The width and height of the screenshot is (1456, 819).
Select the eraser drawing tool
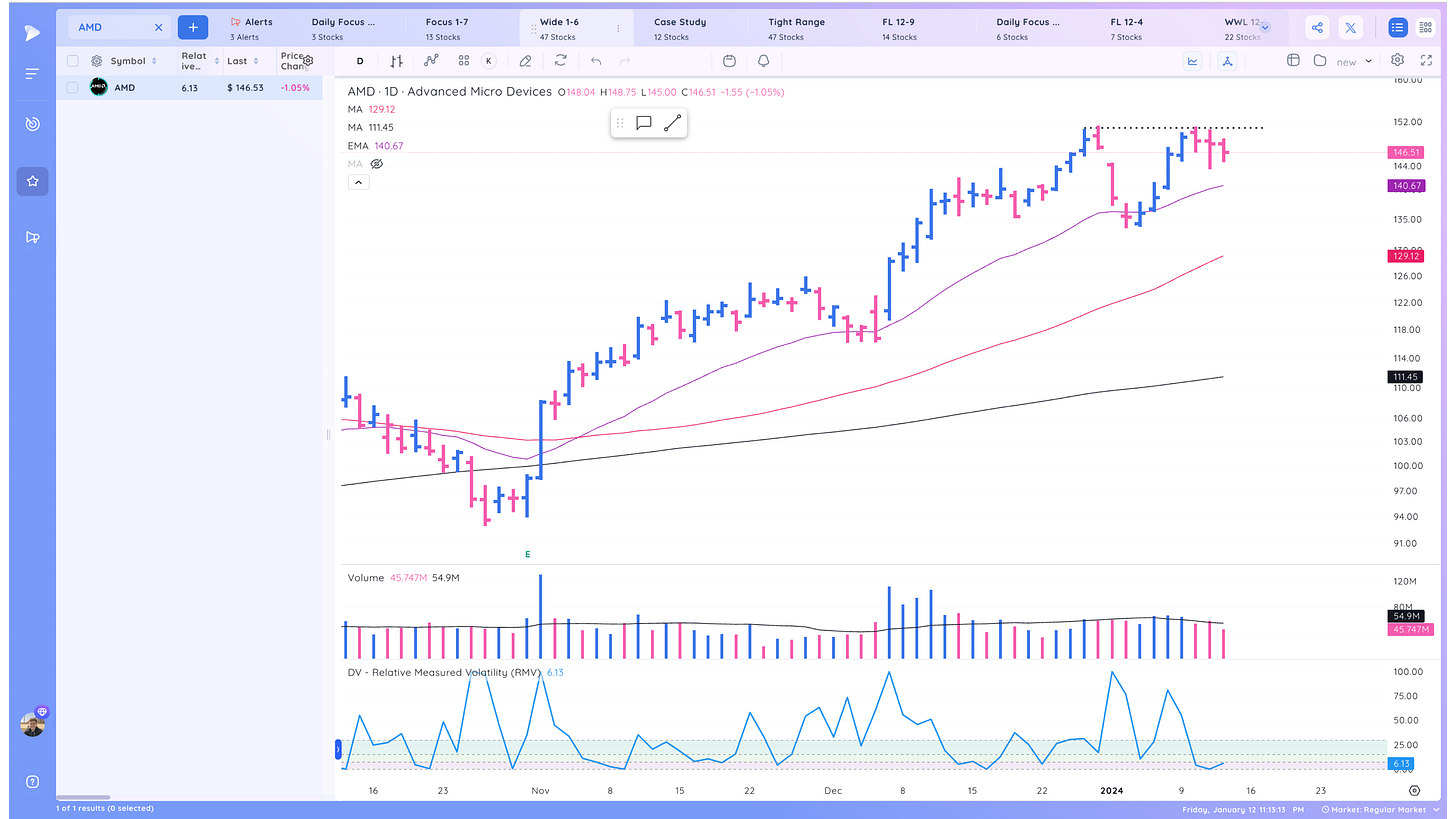point(525,61)
